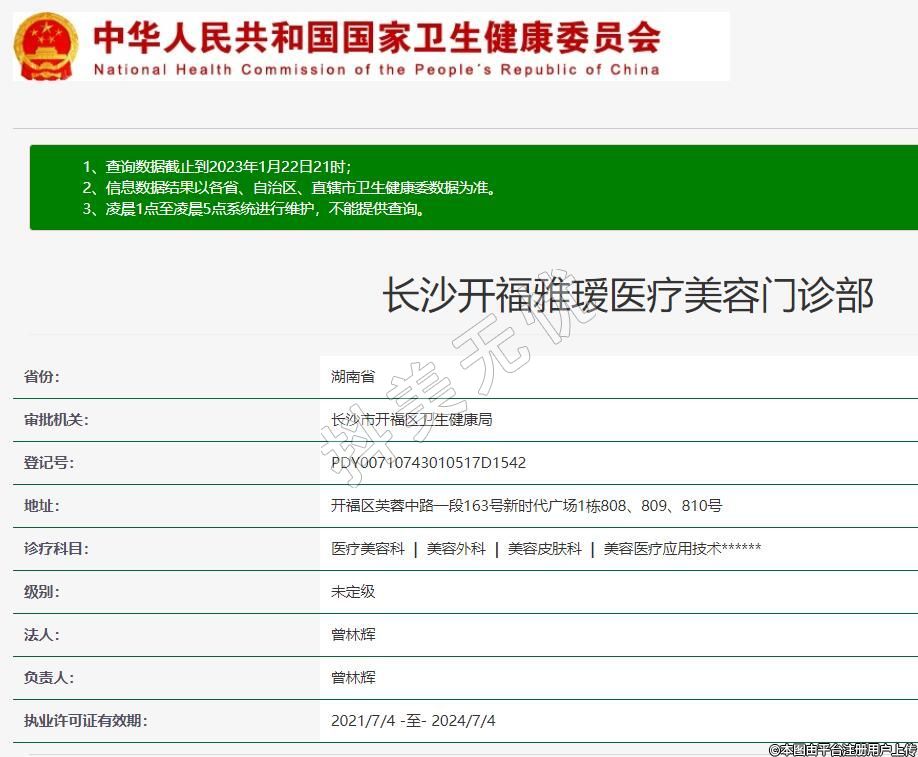Viewport: 918px width, 757px height.
Task: Click the license validity dates 2021/7/4 -至- 2024/7/4
Action: [x=413, y=721]
